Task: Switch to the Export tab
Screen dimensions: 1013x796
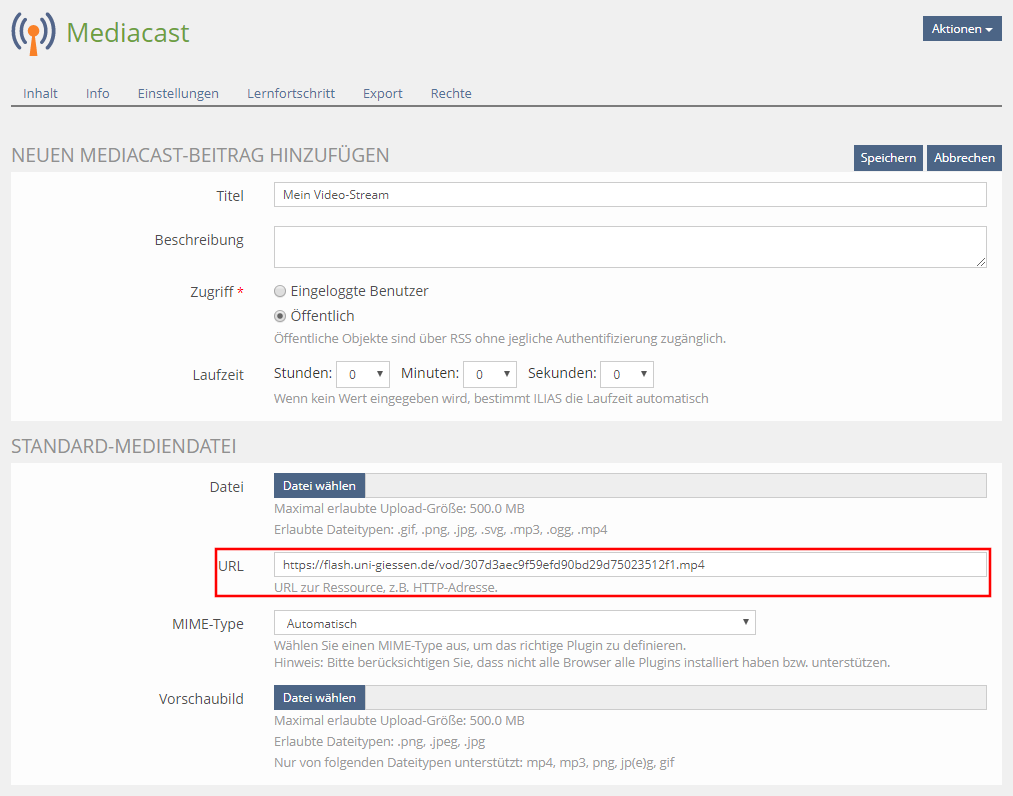Action: pos(382,93)
